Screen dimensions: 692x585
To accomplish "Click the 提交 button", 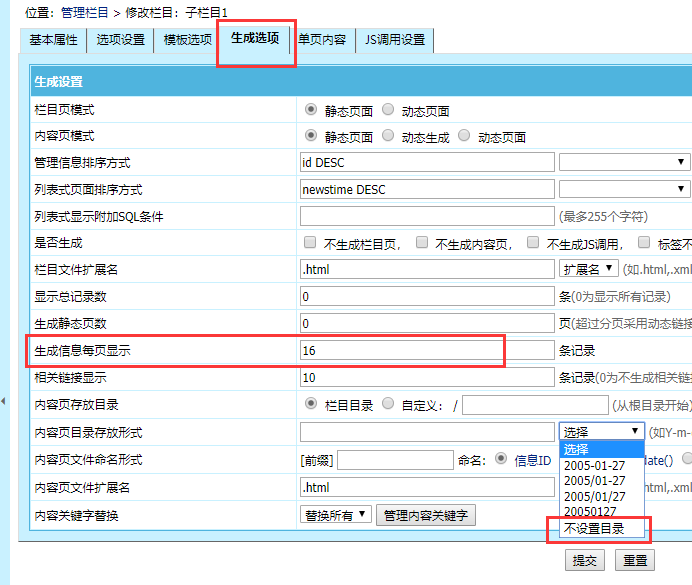I will pyautogui.click(x=586, y=561).
